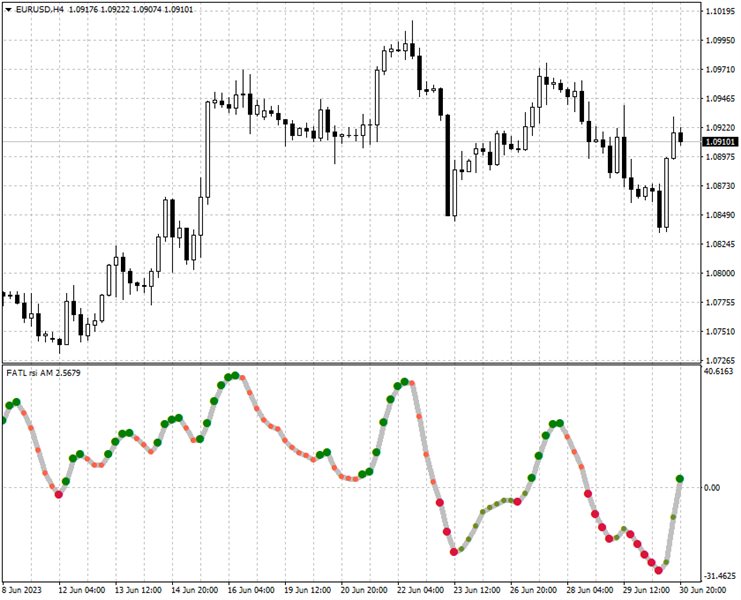Select the 1.08975 price axis label

[x=720, y=157]
